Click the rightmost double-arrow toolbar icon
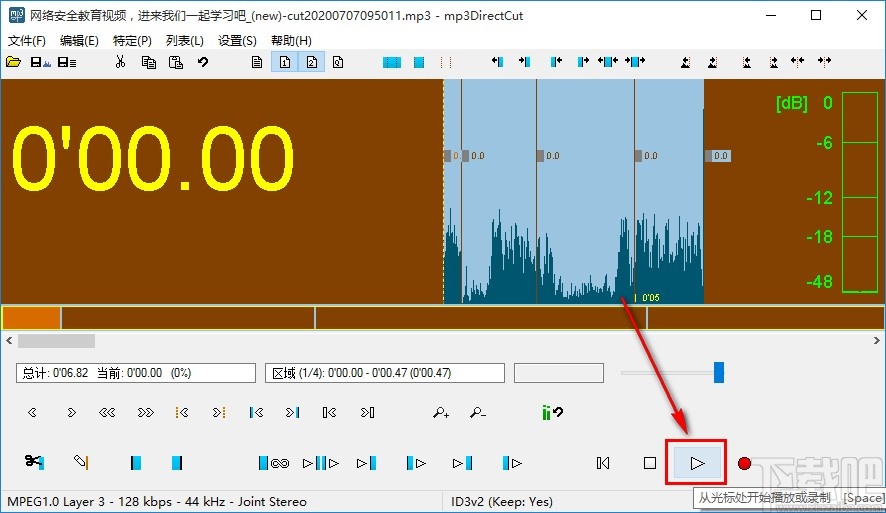886x513 pixels. (x=824, y=62)
